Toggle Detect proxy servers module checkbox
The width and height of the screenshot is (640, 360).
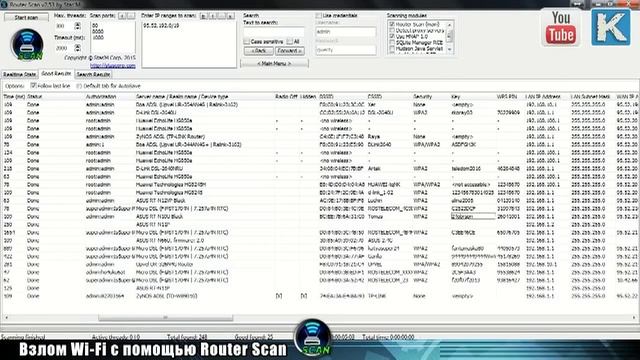tap(392, 30)
